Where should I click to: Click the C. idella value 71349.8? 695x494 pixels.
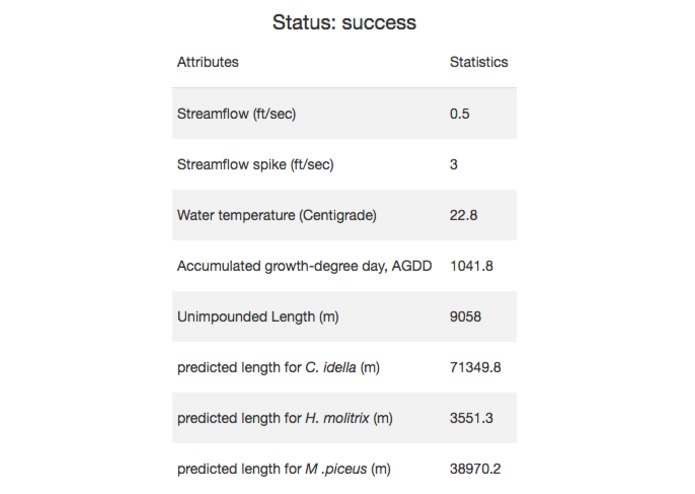[x=475, y=368]
